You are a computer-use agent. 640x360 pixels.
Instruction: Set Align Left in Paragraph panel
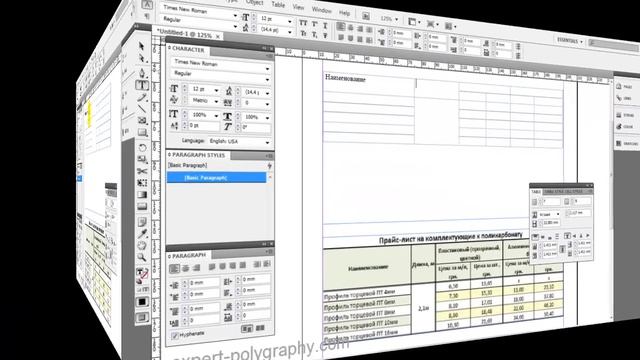[x=174, y=268]
